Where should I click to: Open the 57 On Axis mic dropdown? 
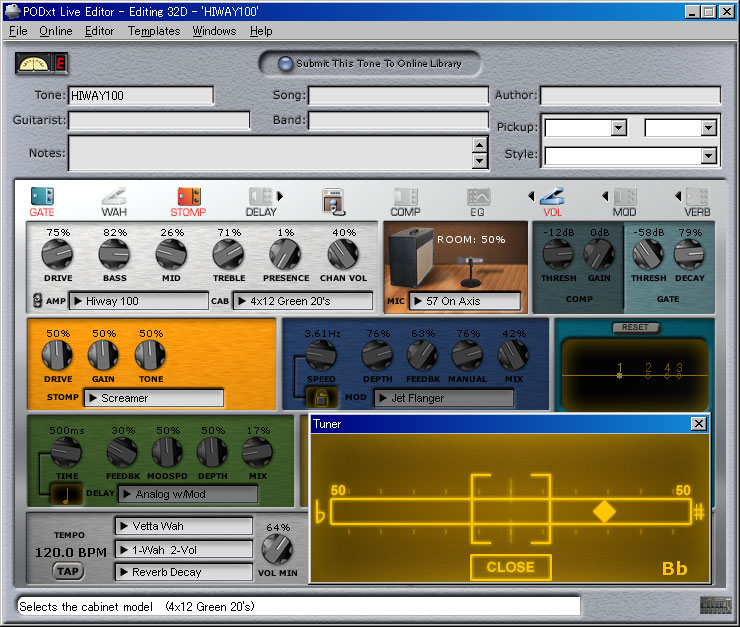[465, 301]
